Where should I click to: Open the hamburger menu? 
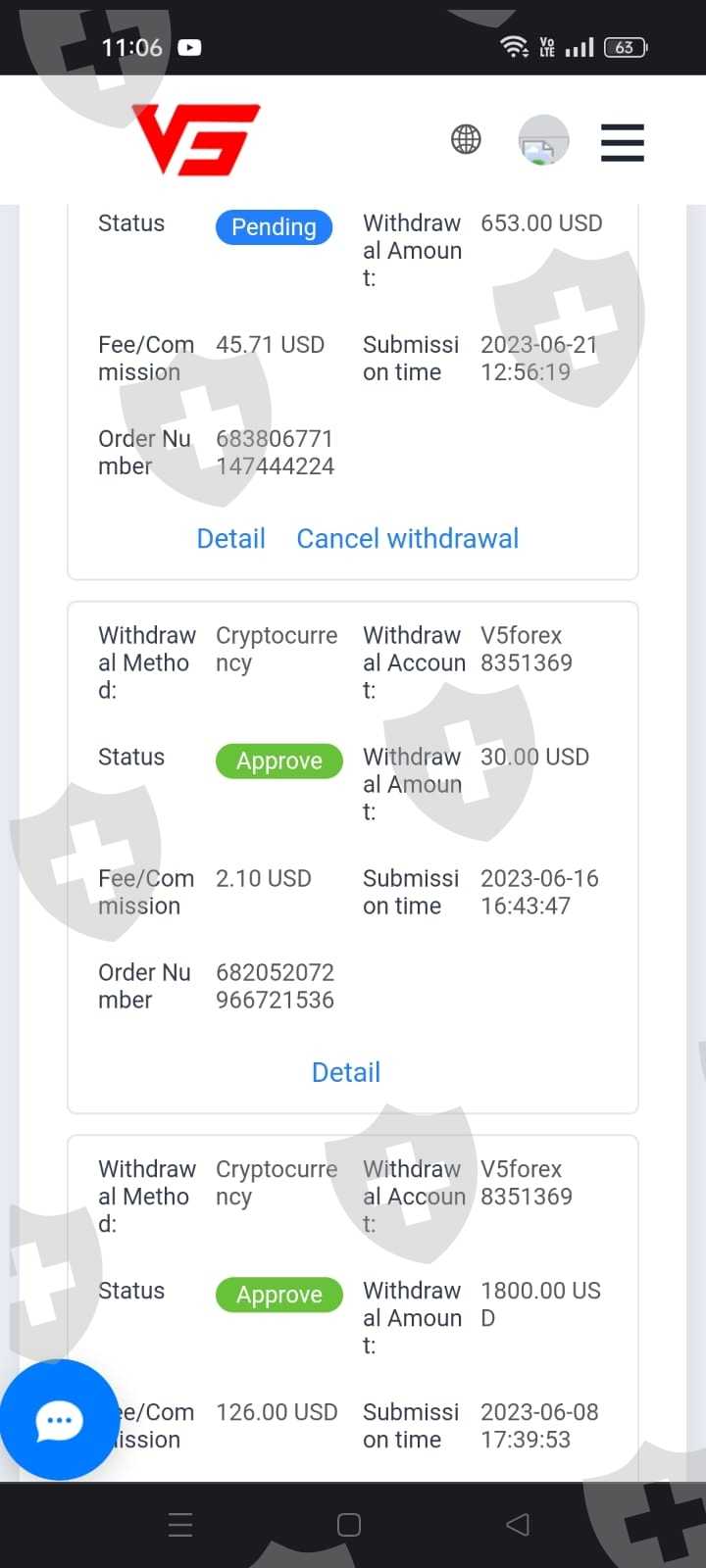[x=623, y=142]
